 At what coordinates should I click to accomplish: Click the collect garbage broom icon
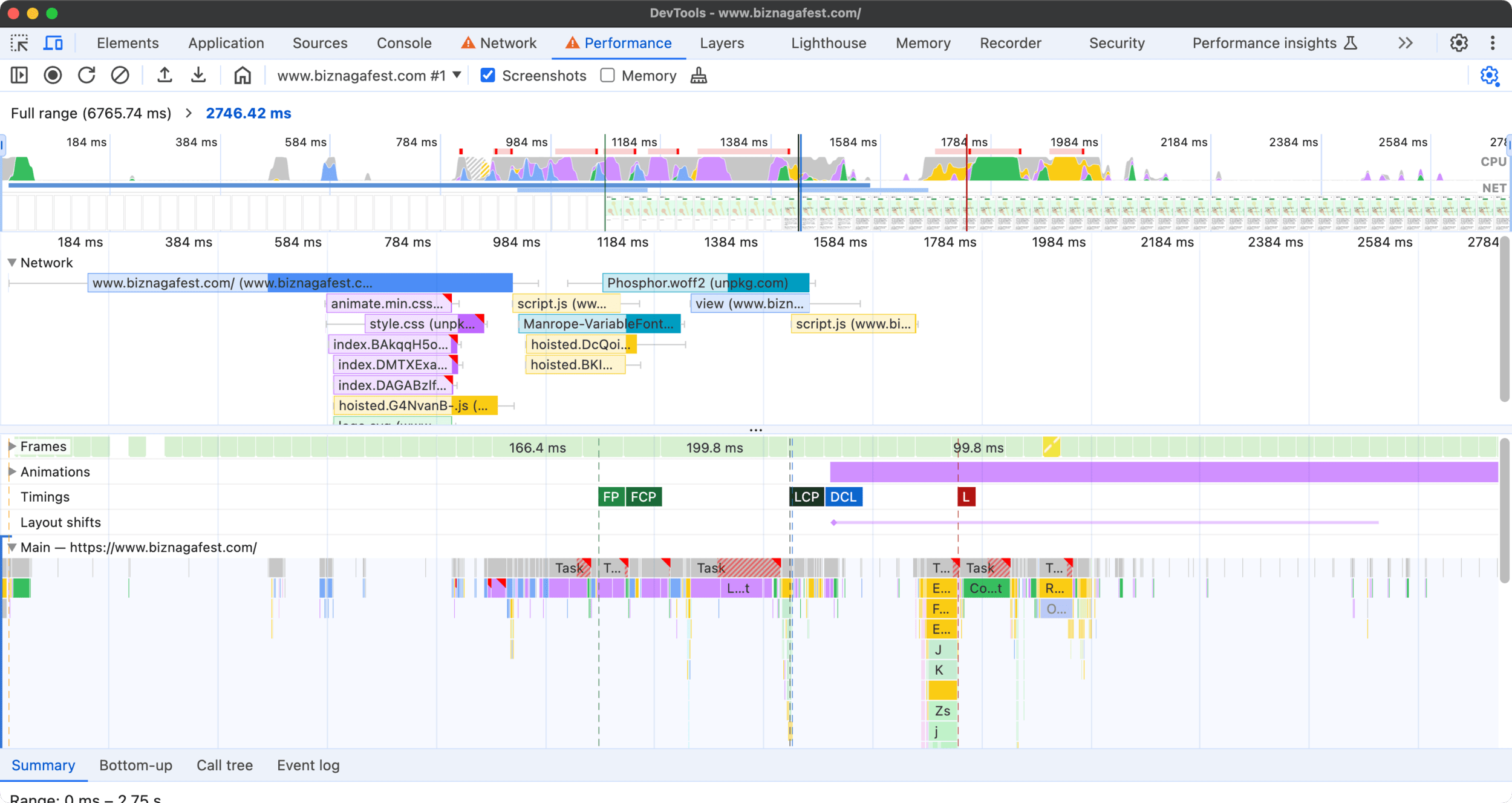point(699,76)
